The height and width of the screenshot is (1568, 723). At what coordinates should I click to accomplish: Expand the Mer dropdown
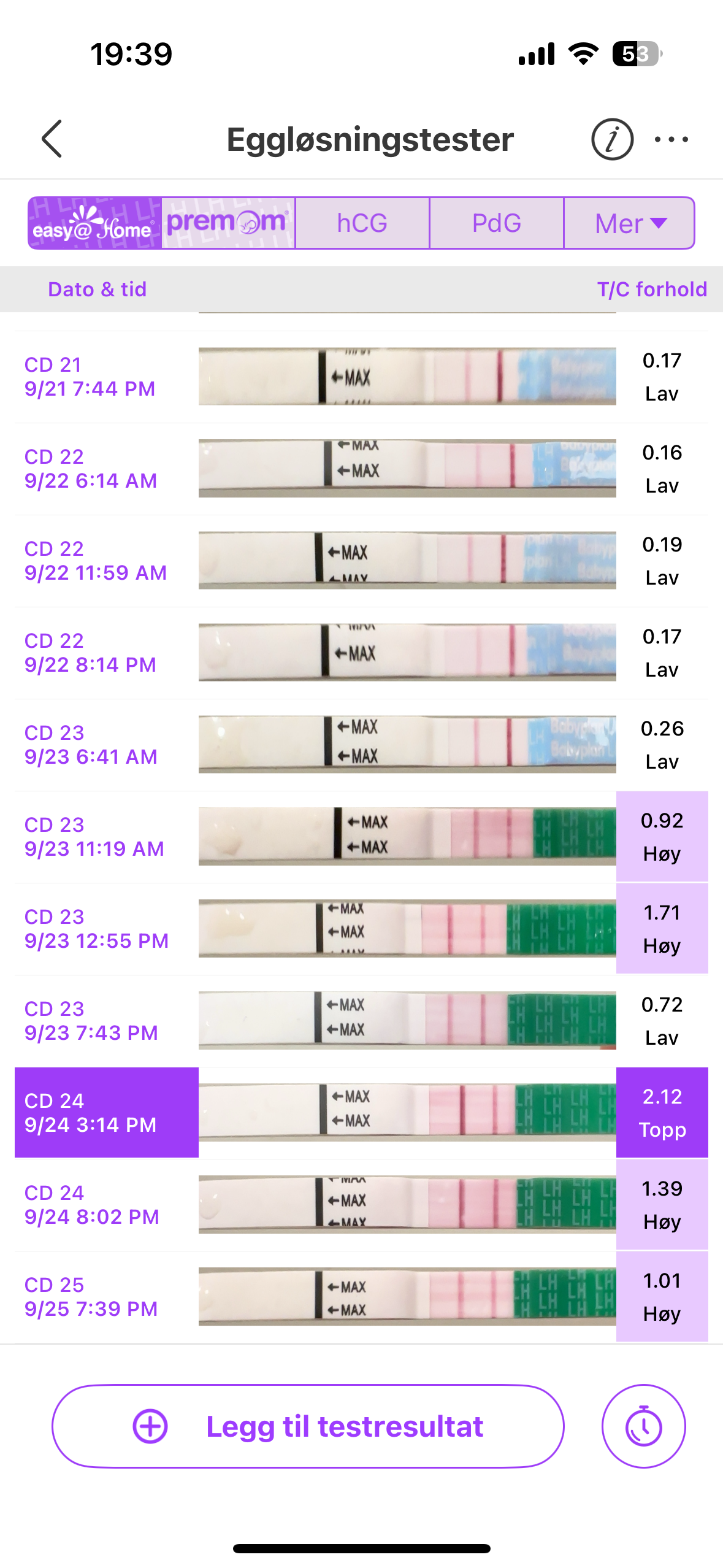coord(629,223)
